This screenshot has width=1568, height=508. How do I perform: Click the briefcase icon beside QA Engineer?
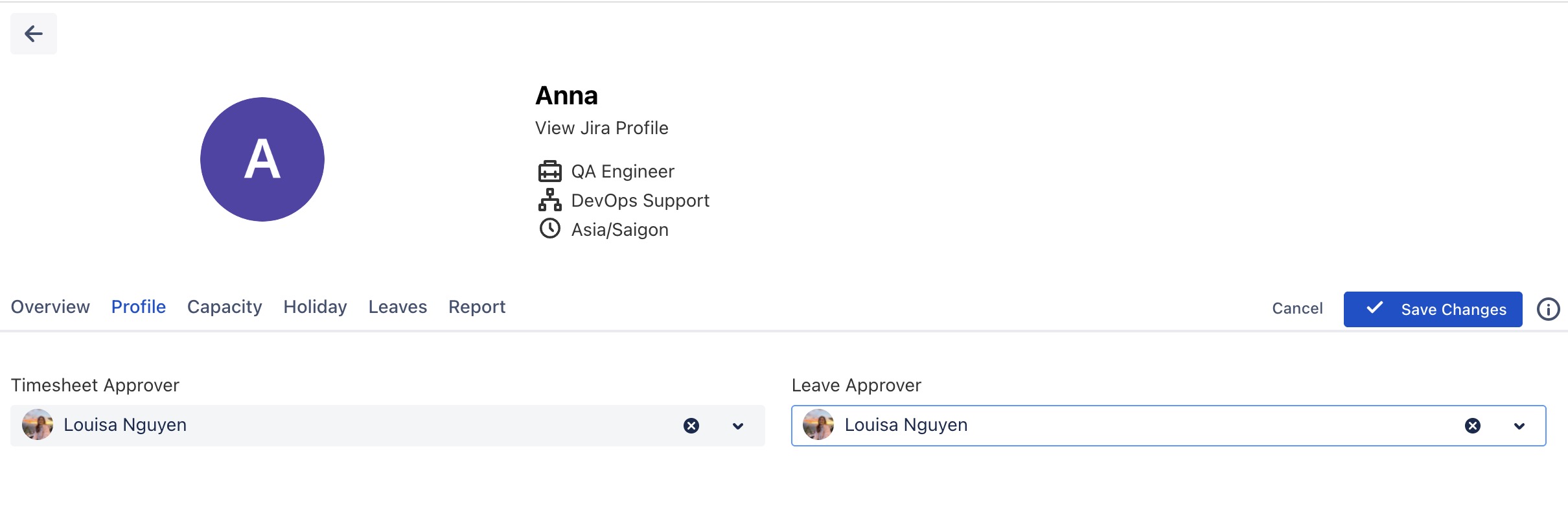(x=549, y=172)
